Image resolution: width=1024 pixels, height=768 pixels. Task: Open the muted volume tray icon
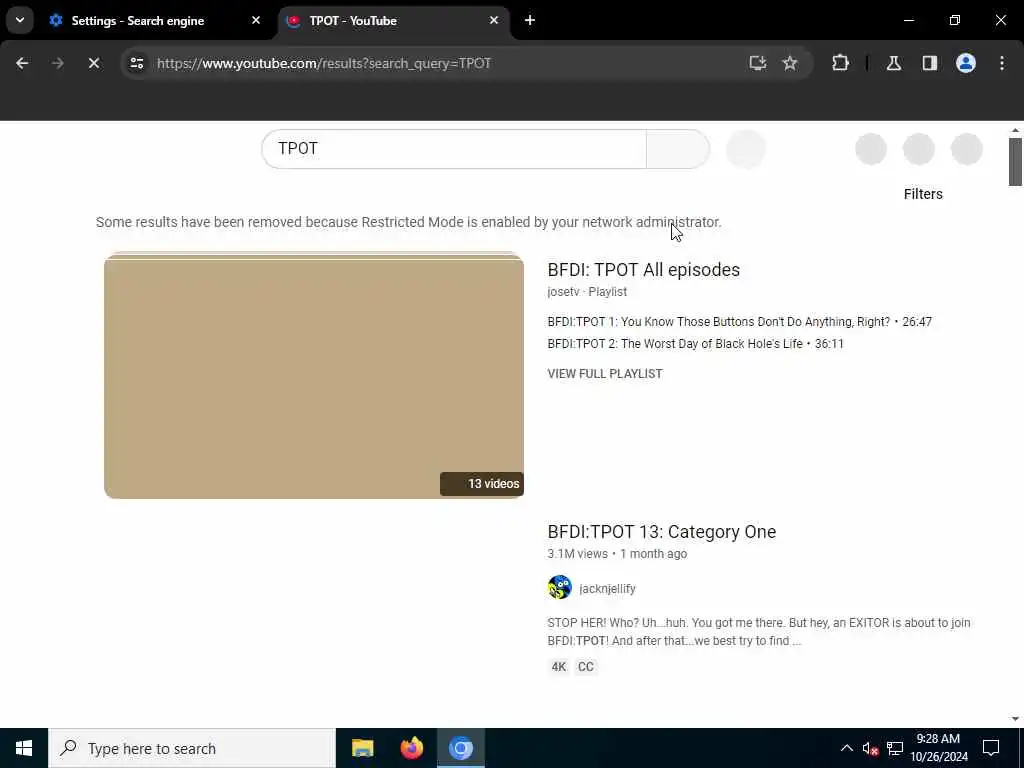coord(871,748)
